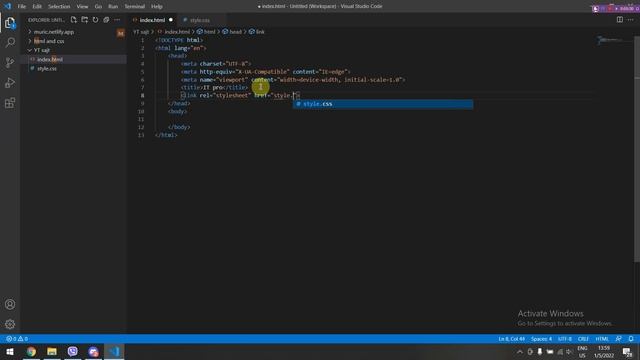The height and width of the screenshot is (360, 640).
Task: Click the ENG US language indicator
Action: [582, 352]
